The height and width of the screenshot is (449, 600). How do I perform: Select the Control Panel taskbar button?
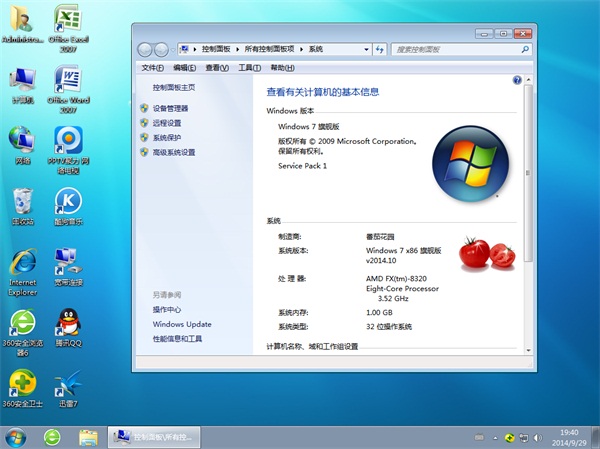pos(154,437)
